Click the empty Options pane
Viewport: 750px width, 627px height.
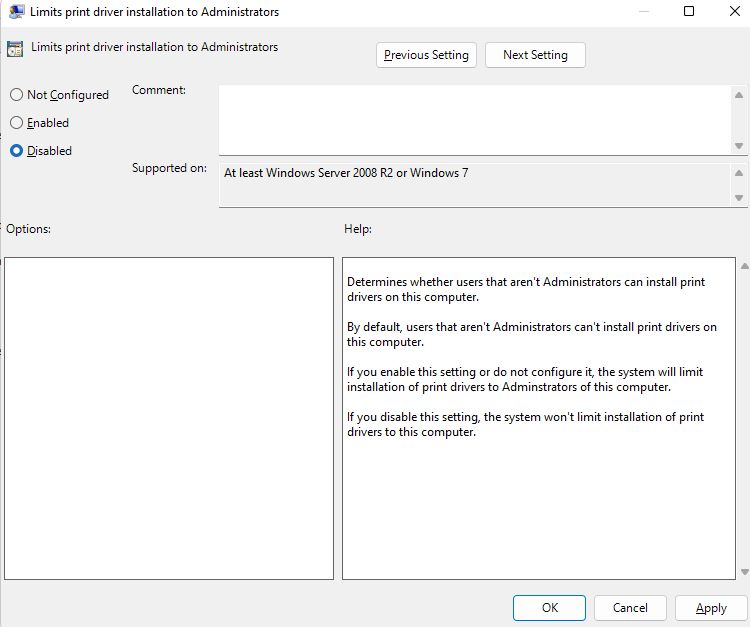(169, 418)
